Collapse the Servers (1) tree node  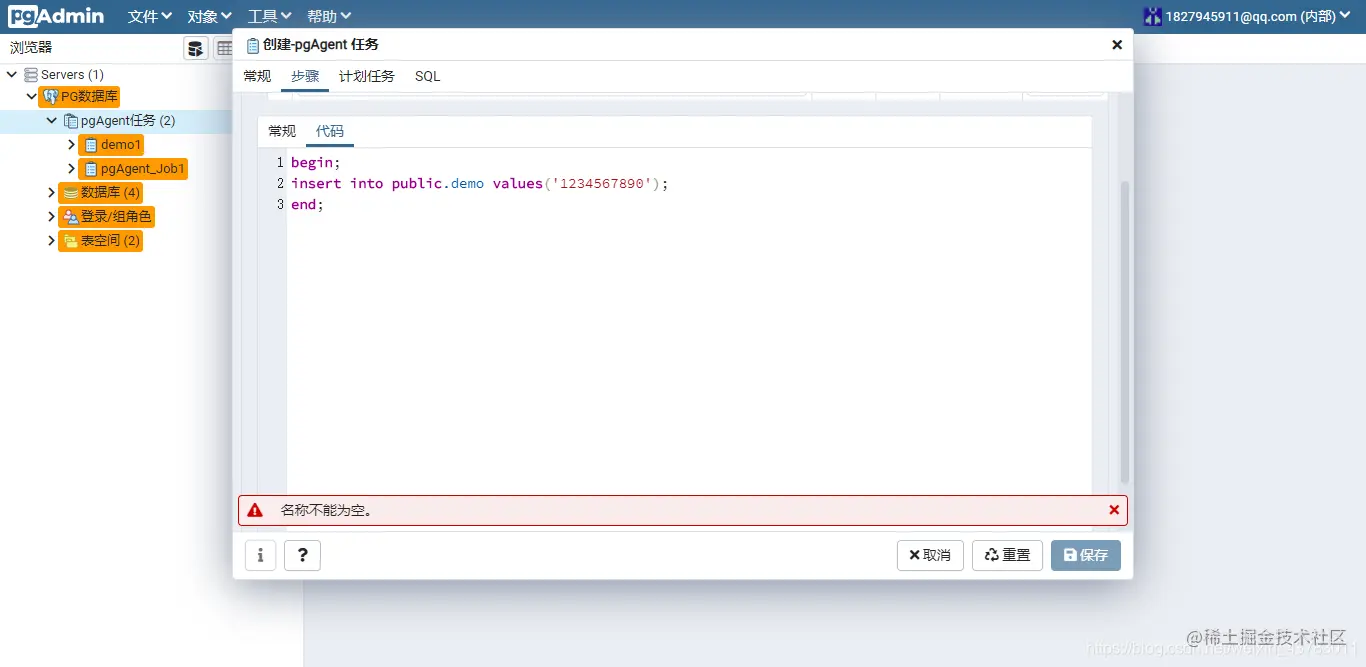pos(12,74)
